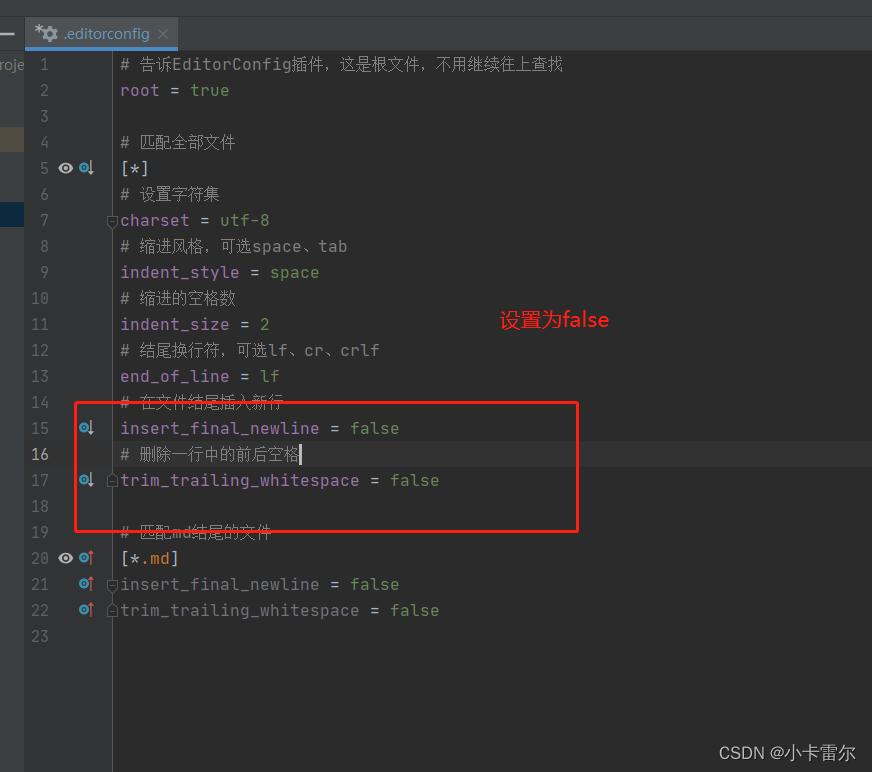The height and width of the screenshot is (772, 872).
Task: Open the Project tool window tab
Action: pyautogui.click(x=11, y=64)
